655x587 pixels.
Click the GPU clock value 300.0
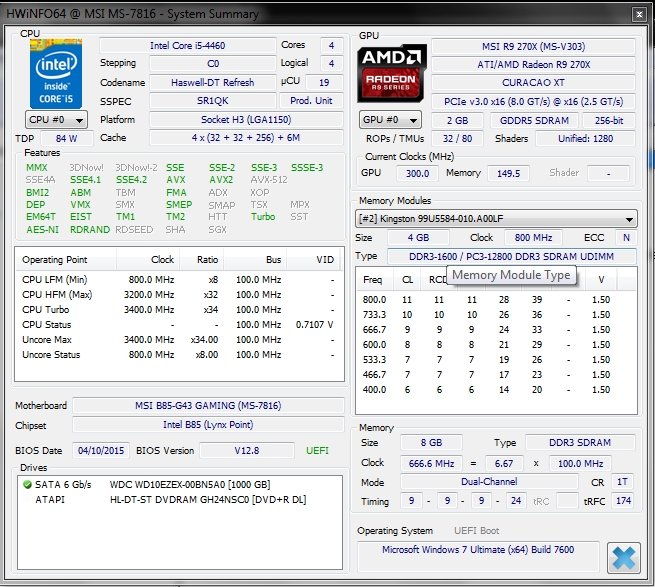point(417,173)
